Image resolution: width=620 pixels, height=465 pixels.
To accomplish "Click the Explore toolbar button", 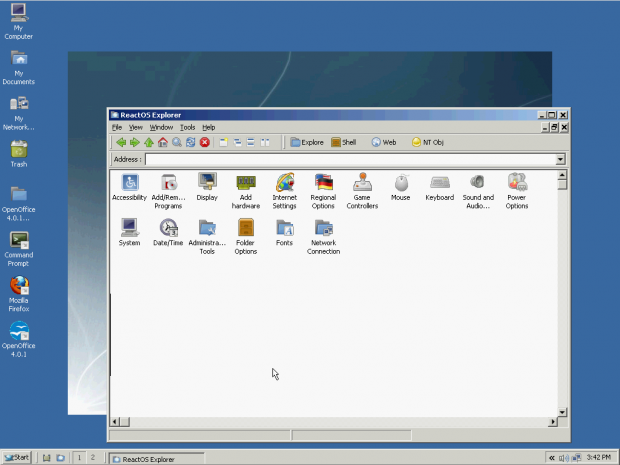I will pos(307,143).
